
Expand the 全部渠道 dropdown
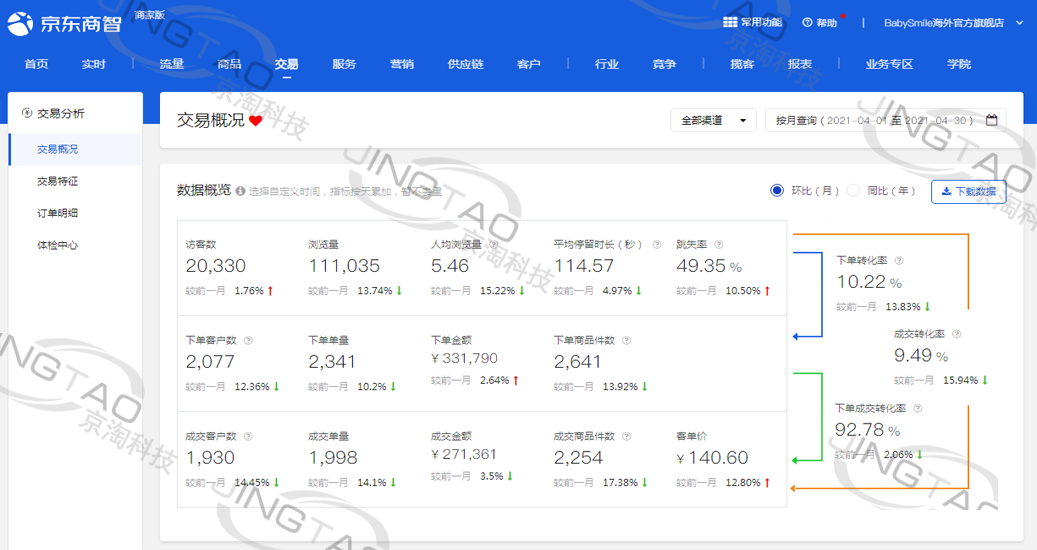(713, 120)
